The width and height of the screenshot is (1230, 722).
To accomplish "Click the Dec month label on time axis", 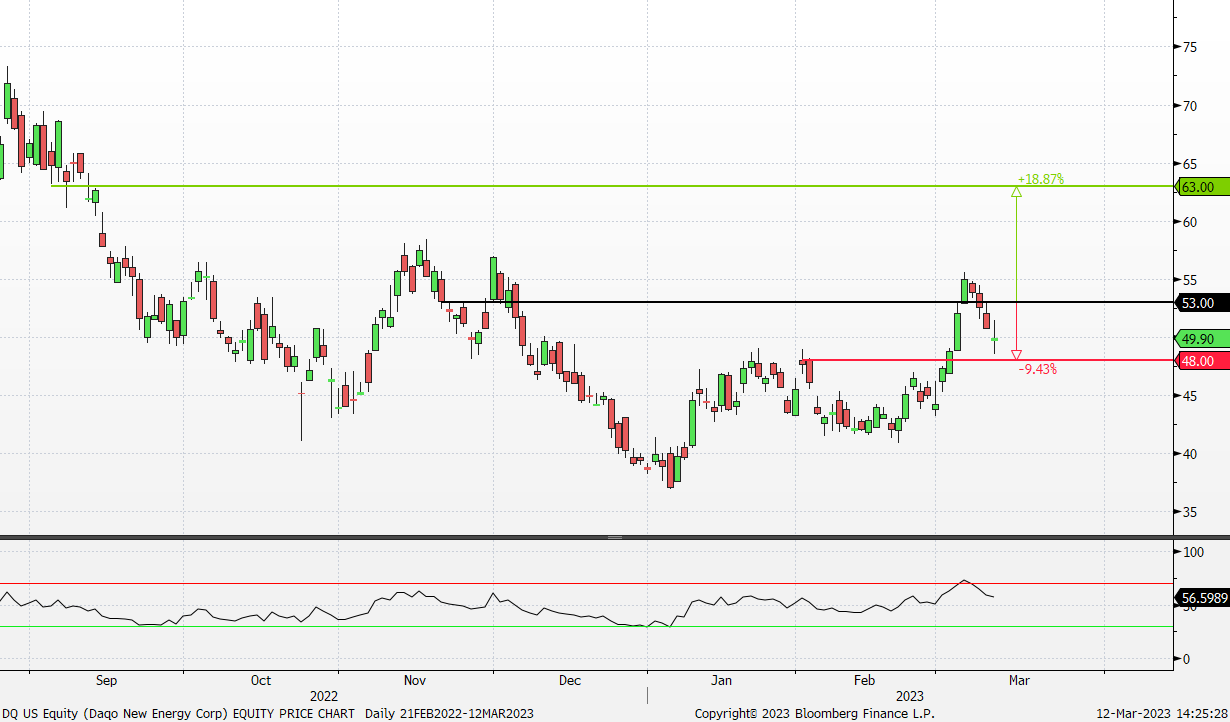I will pyautogui.click(x=569, y=680).
